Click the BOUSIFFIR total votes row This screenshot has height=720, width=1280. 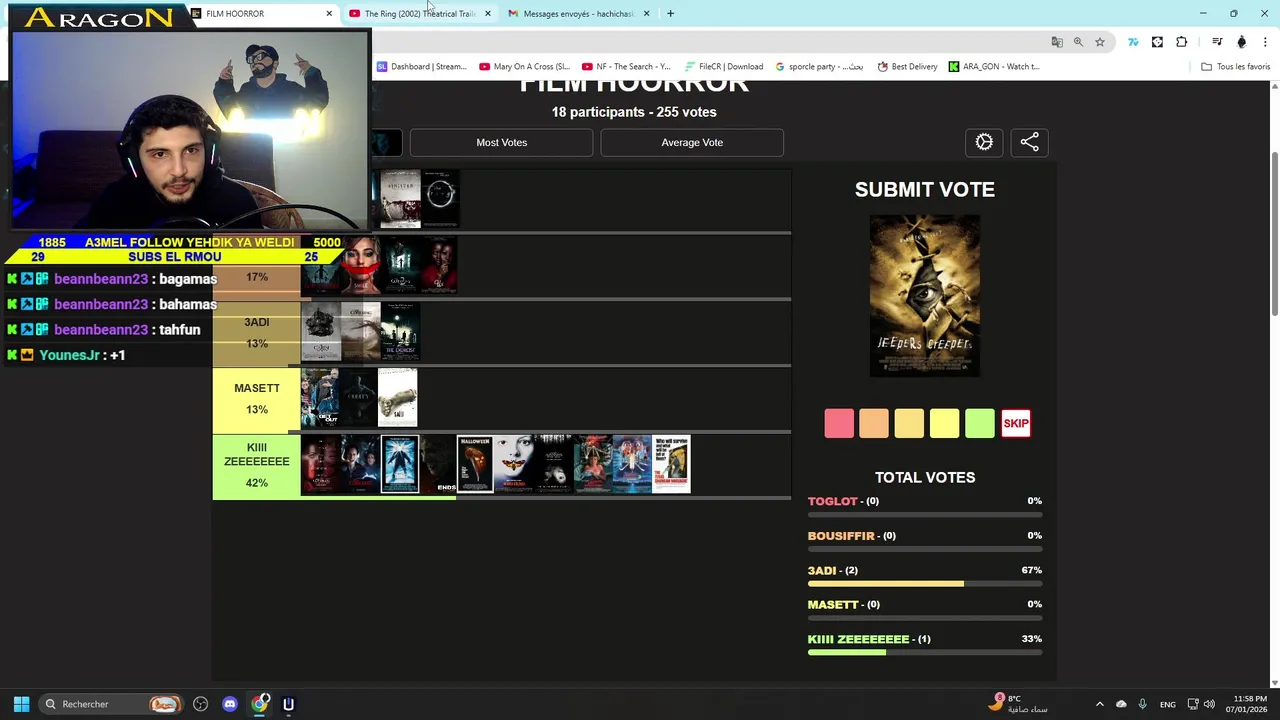coord(925,541)
